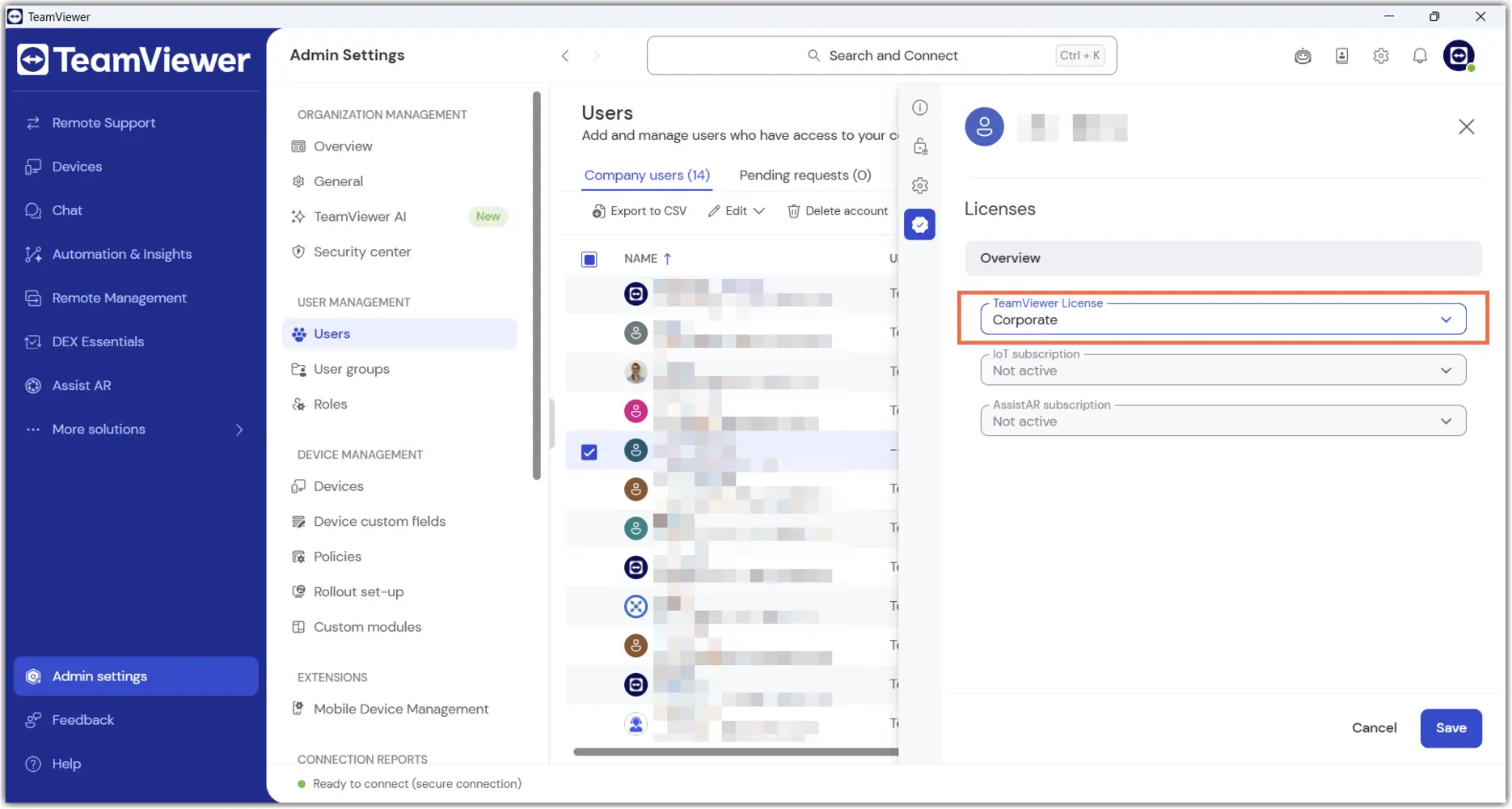Viewport: 1512px width, 809px height.
Task: Open settings gear in top header
Action: 1381,56
